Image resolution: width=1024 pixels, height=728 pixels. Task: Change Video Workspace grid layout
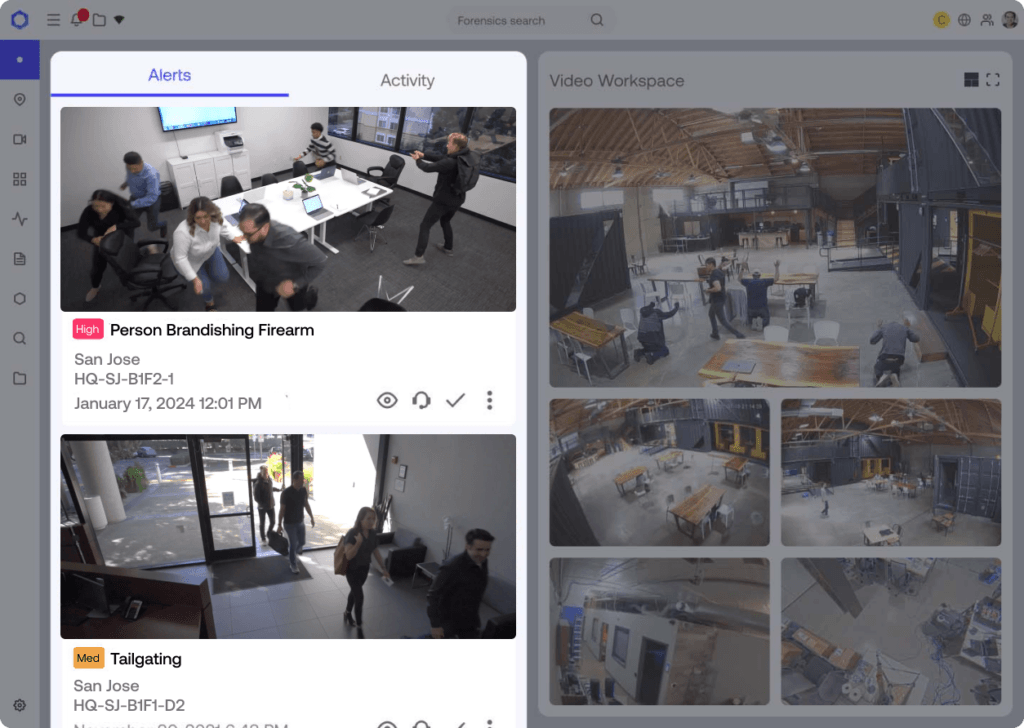pos(971,80)
